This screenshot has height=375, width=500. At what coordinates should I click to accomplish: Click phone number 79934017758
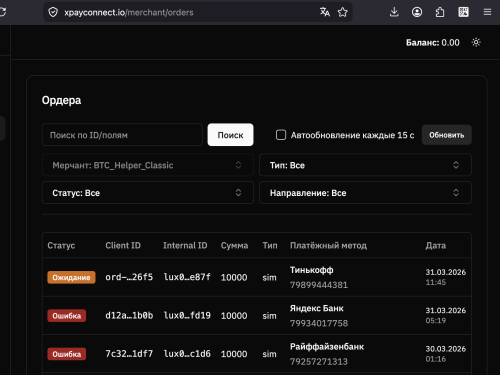point(319,323)
